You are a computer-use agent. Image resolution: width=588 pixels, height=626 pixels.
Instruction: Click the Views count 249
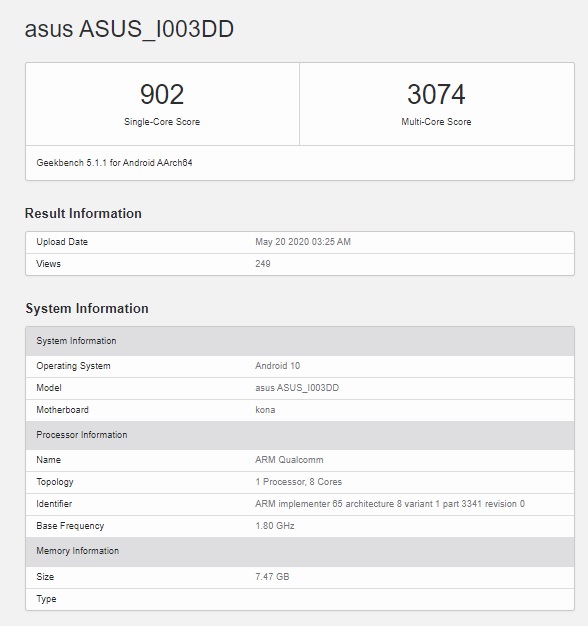263,264
